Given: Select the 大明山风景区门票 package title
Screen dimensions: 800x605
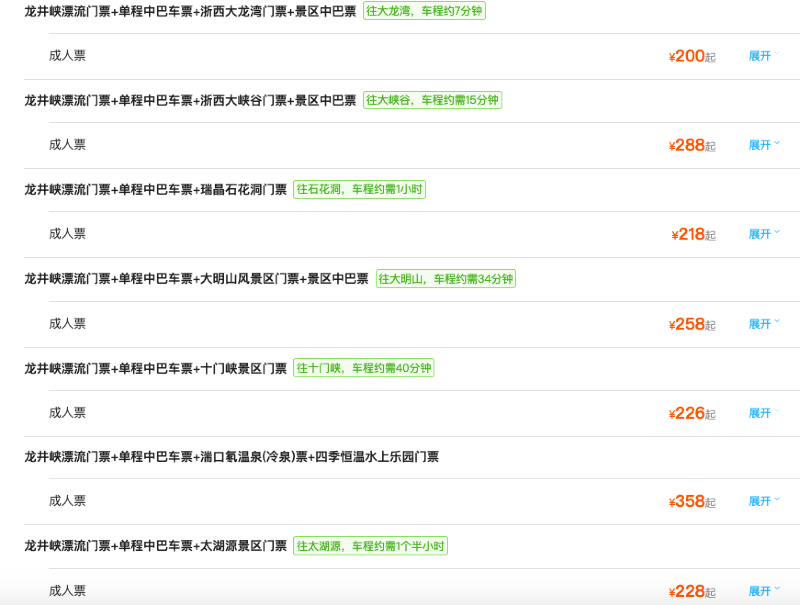Looking at the screenshot, I should coord(196,279).
